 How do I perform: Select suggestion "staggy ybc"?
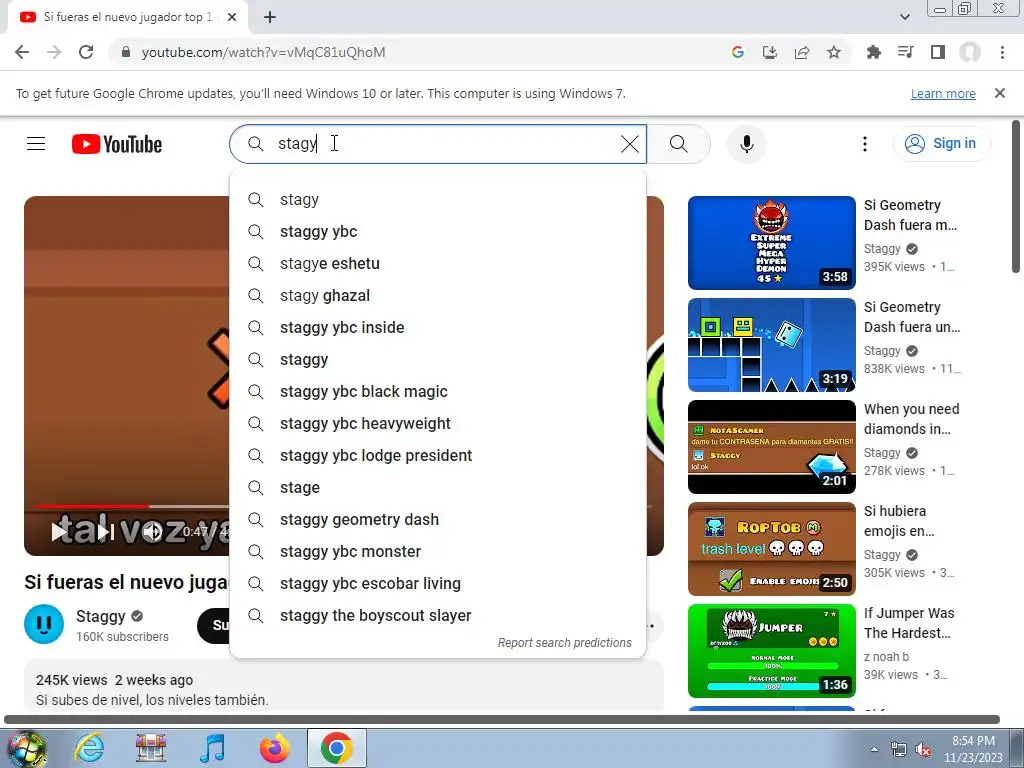coord(438,232)
